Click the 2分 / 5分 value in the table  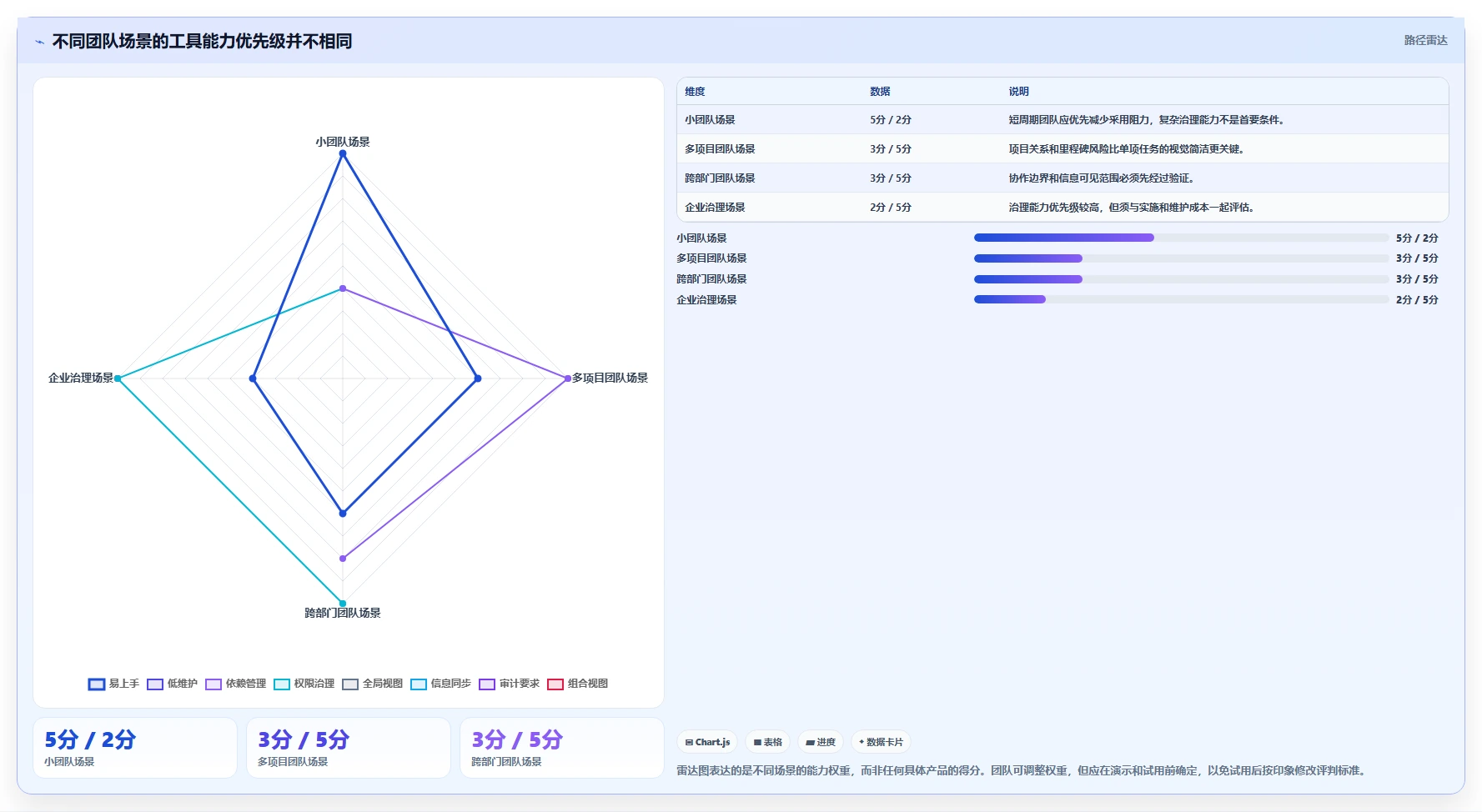tap(891, 208)
